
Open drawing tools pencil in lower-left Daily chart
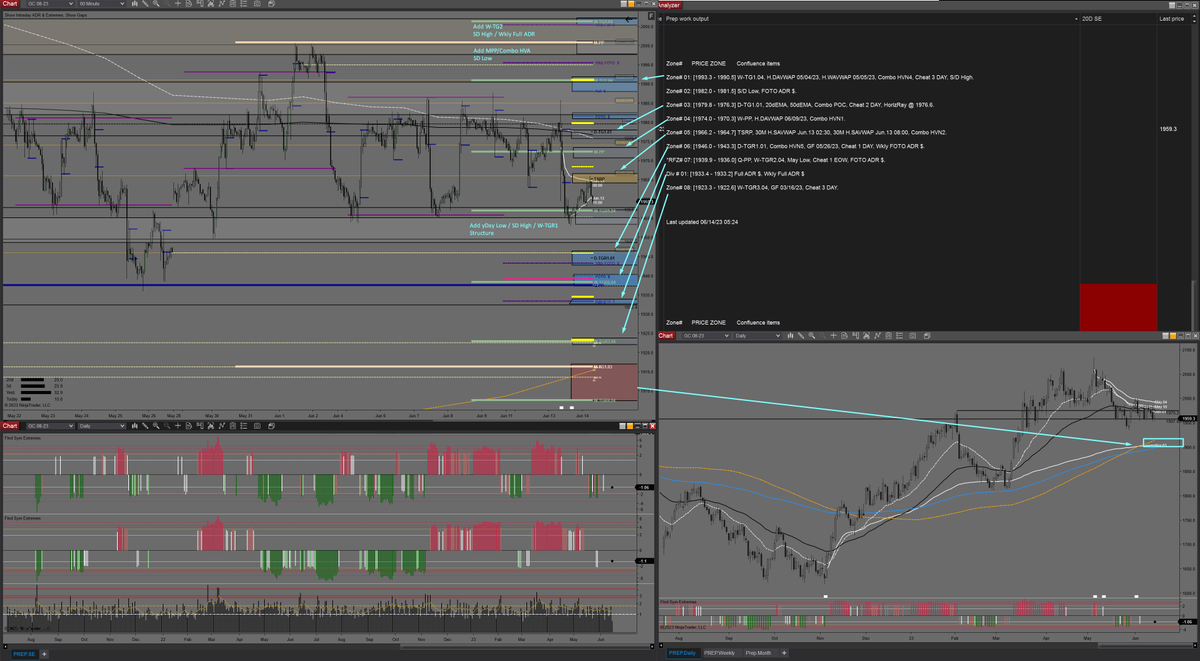[145, 426]
